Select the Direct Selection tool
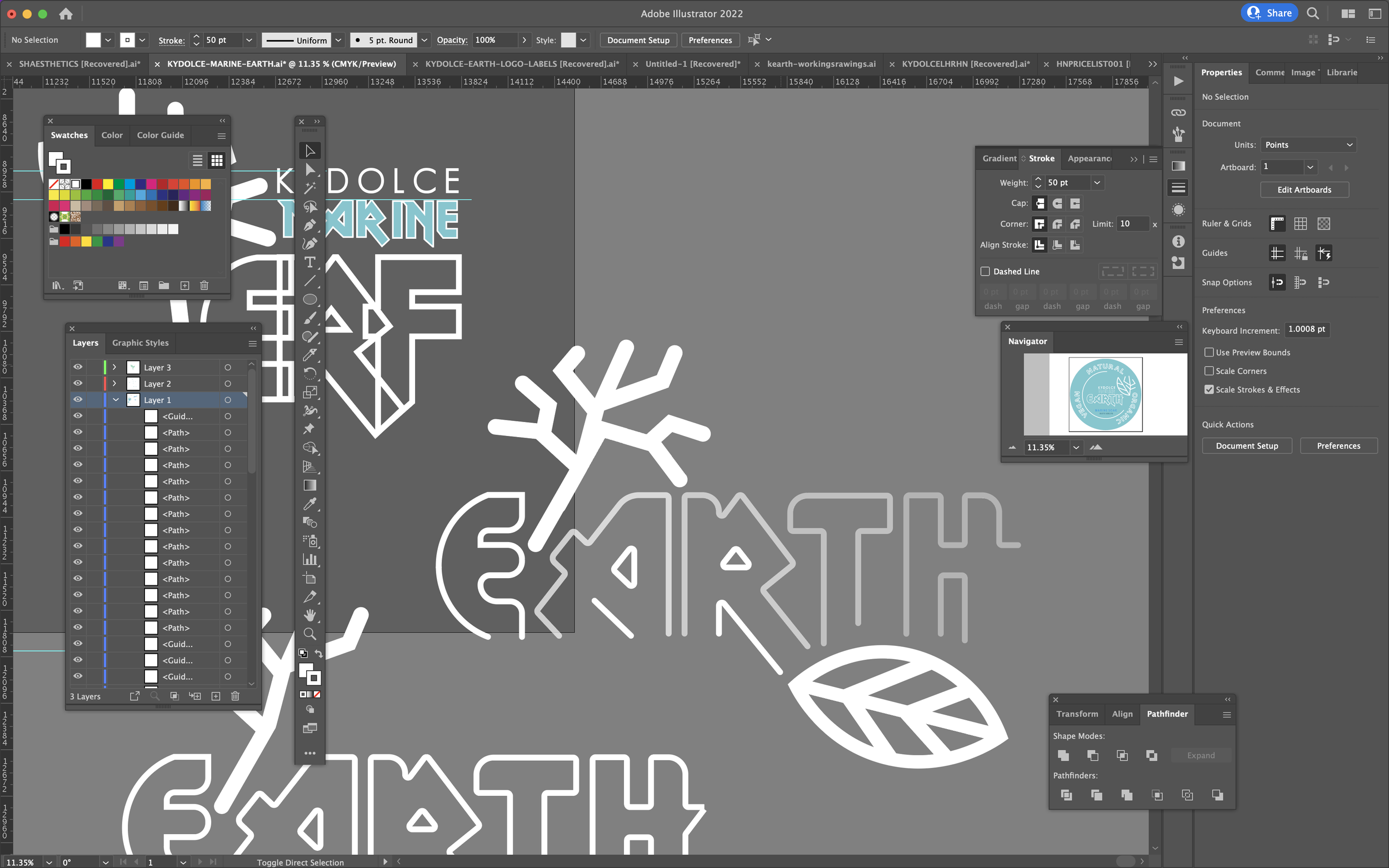Viewport: 1389px width, 868px height. (309, 169)
